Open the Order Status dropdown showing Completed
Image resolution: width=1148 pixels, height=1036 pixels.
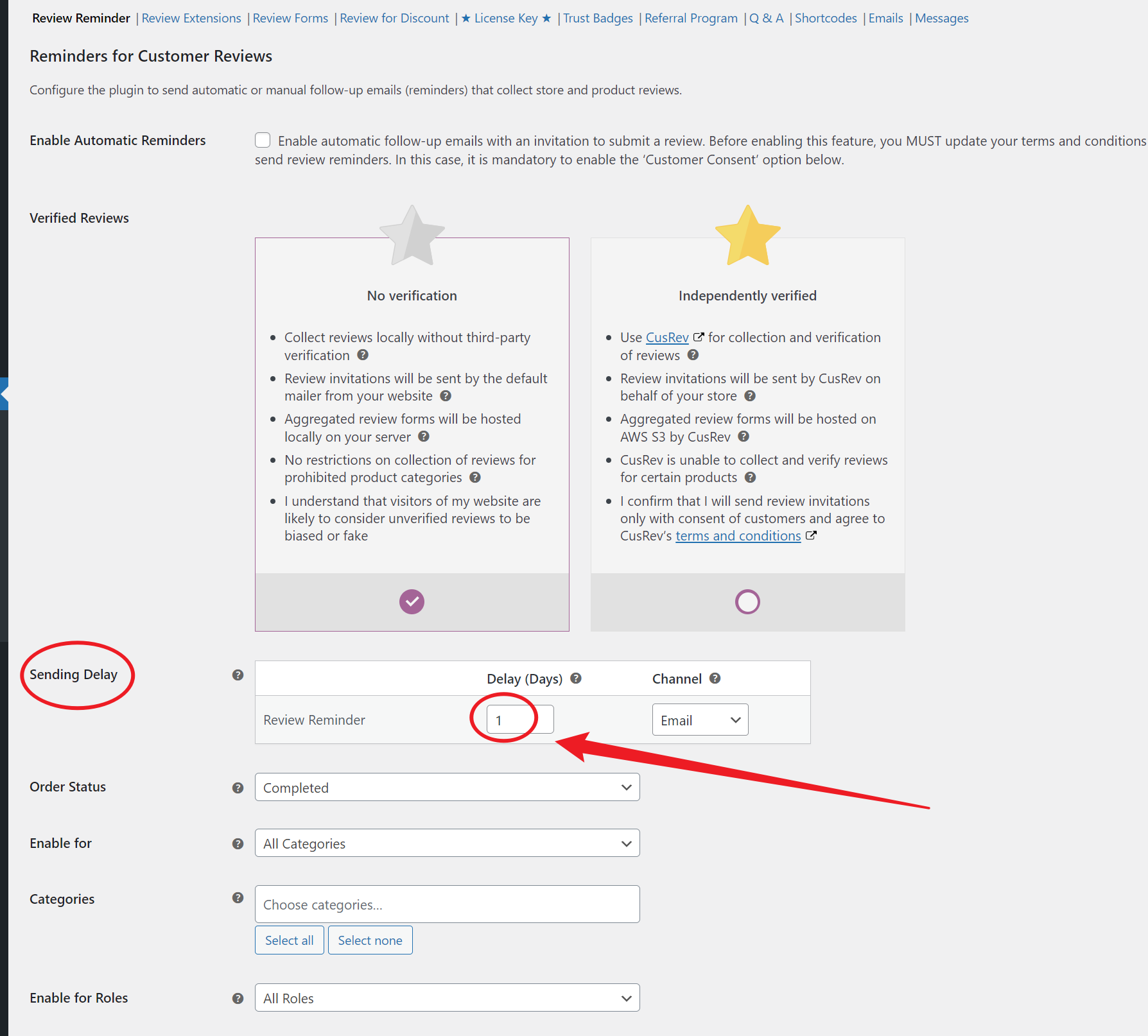[447, 787]
